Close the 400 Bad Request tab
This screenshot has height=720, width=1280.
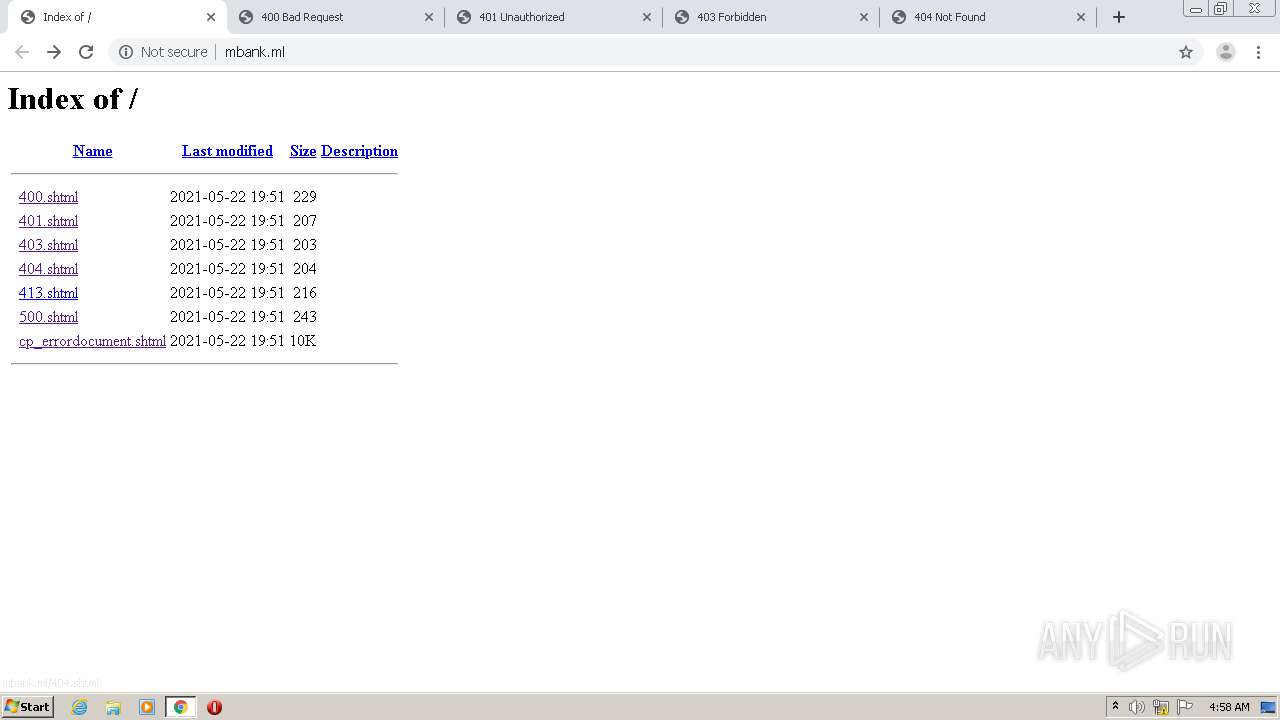(x=429, y=17)
